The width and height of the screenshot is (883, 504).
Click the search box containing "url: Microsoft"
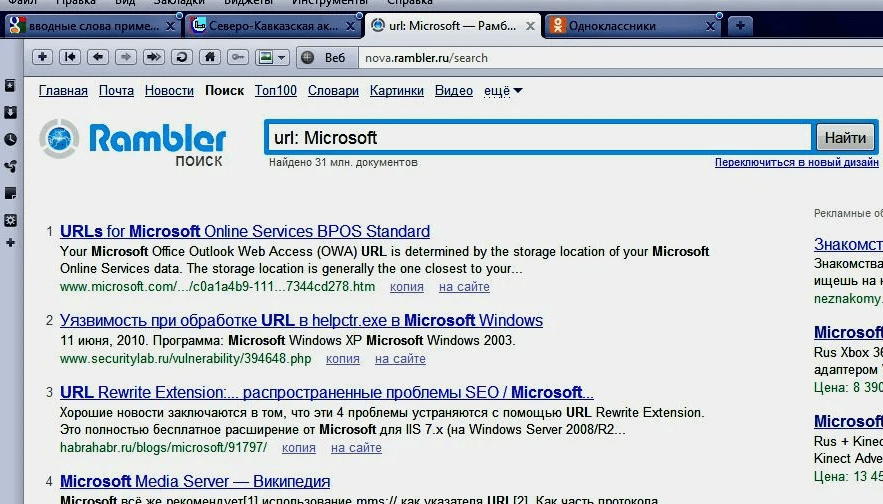coord(539,137)
